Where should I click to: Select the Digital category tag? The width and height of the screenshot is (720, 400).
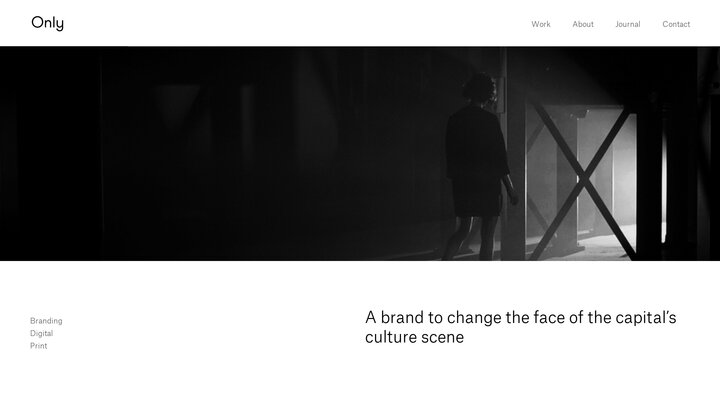[x=41, y=333]
